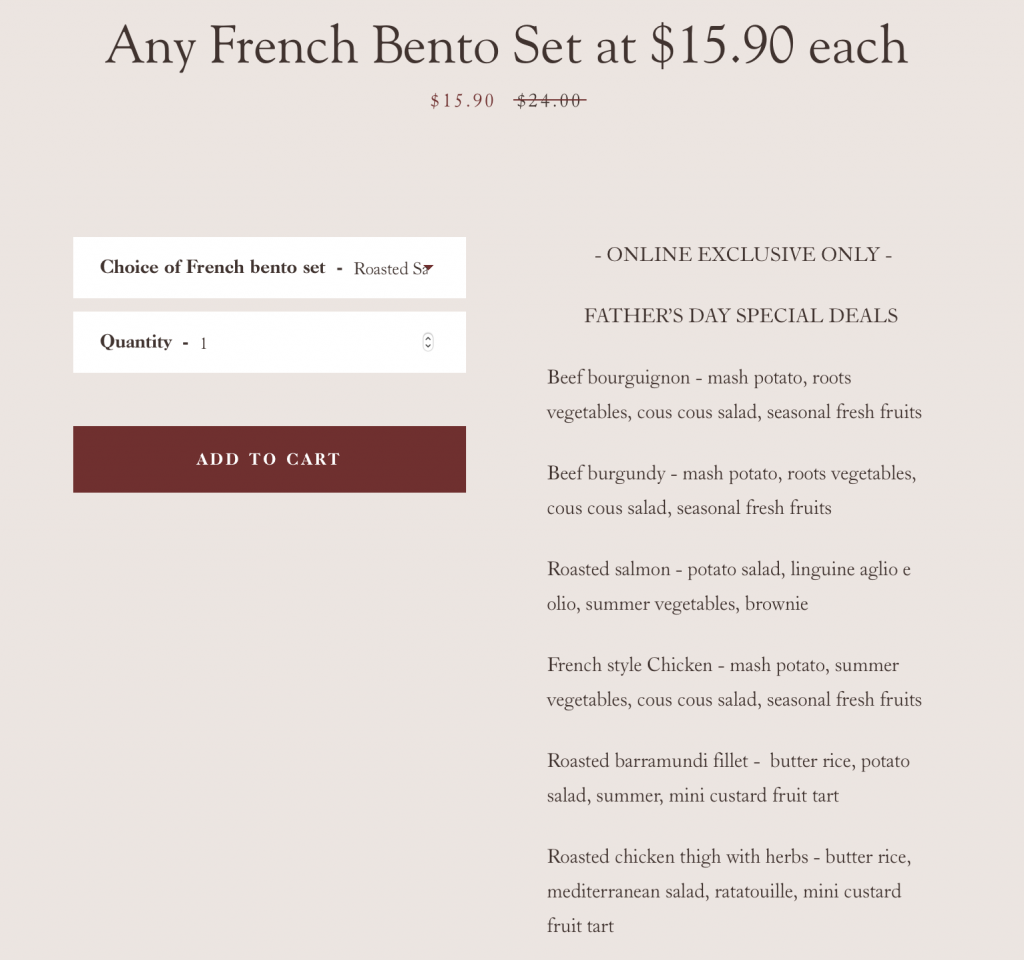Decrease quantity with the down arrow
The image size is (1024, 960).
[x=428, y=347]
